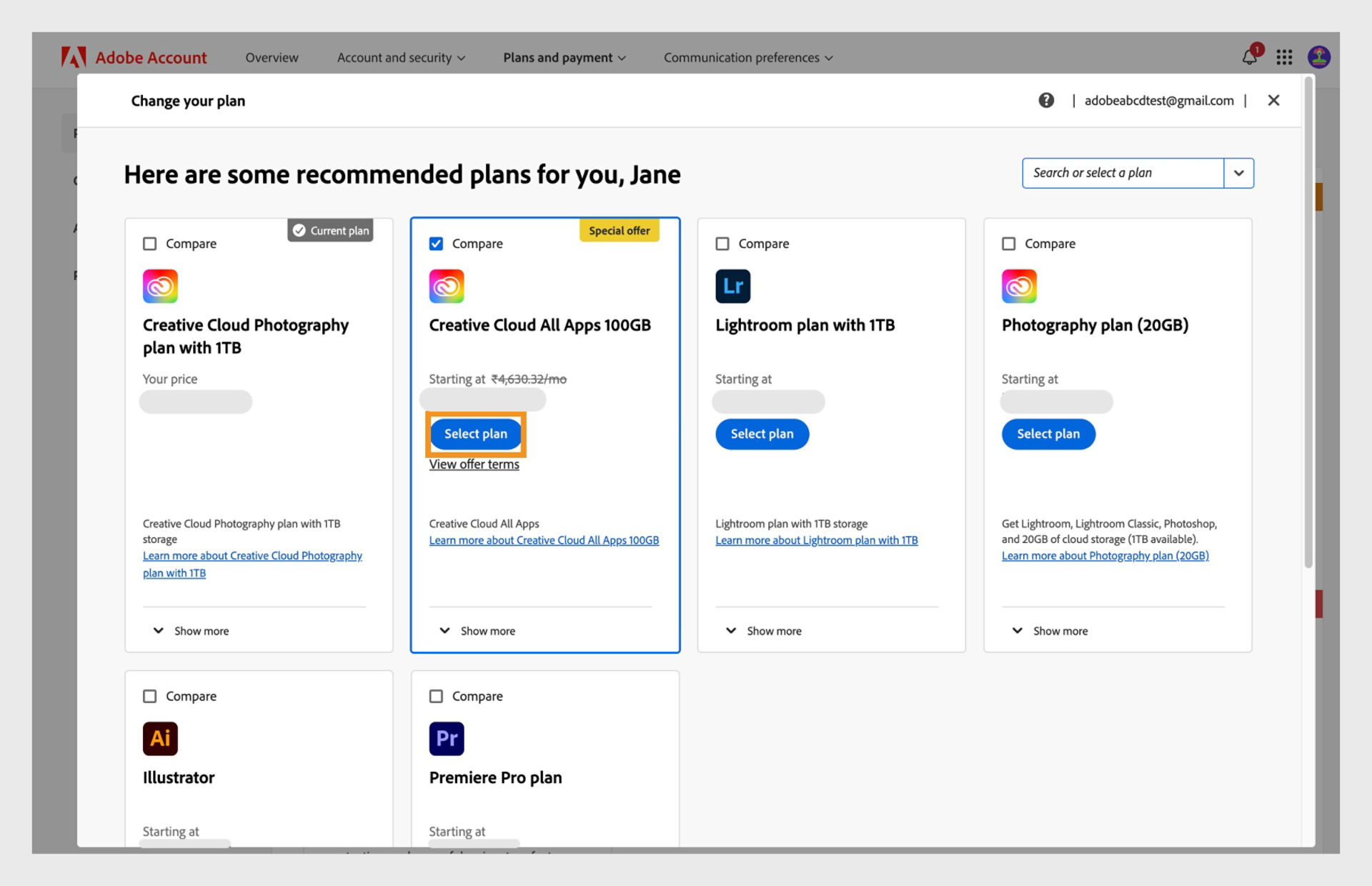1372x886 pixels.
Task: Learn more about Creative Cloud Photography plan 1TB
Action: pyautogui.click(x=252, y=564)
